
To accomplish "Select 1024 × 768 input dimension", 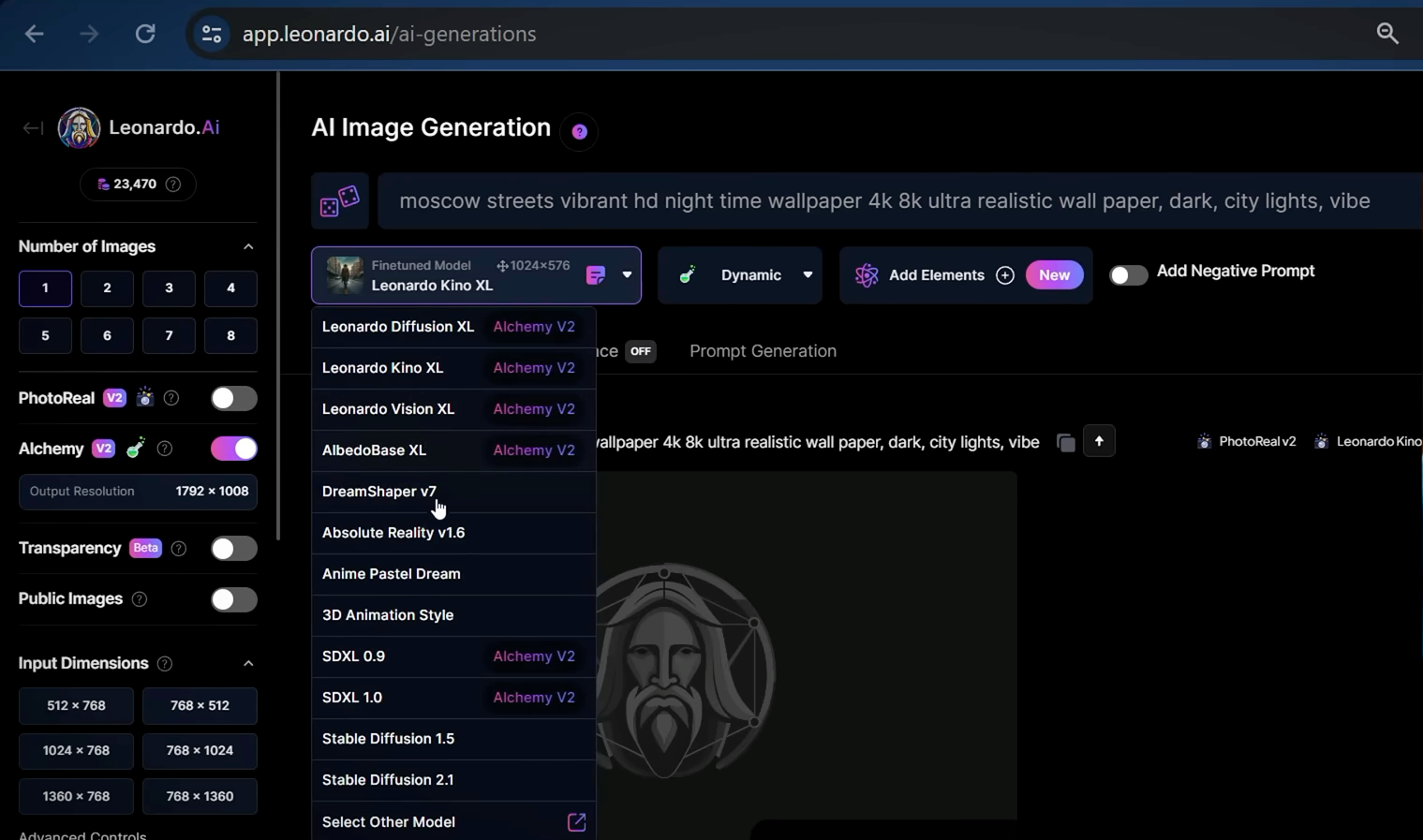I will pyautogui.click(x=76, y=751).
